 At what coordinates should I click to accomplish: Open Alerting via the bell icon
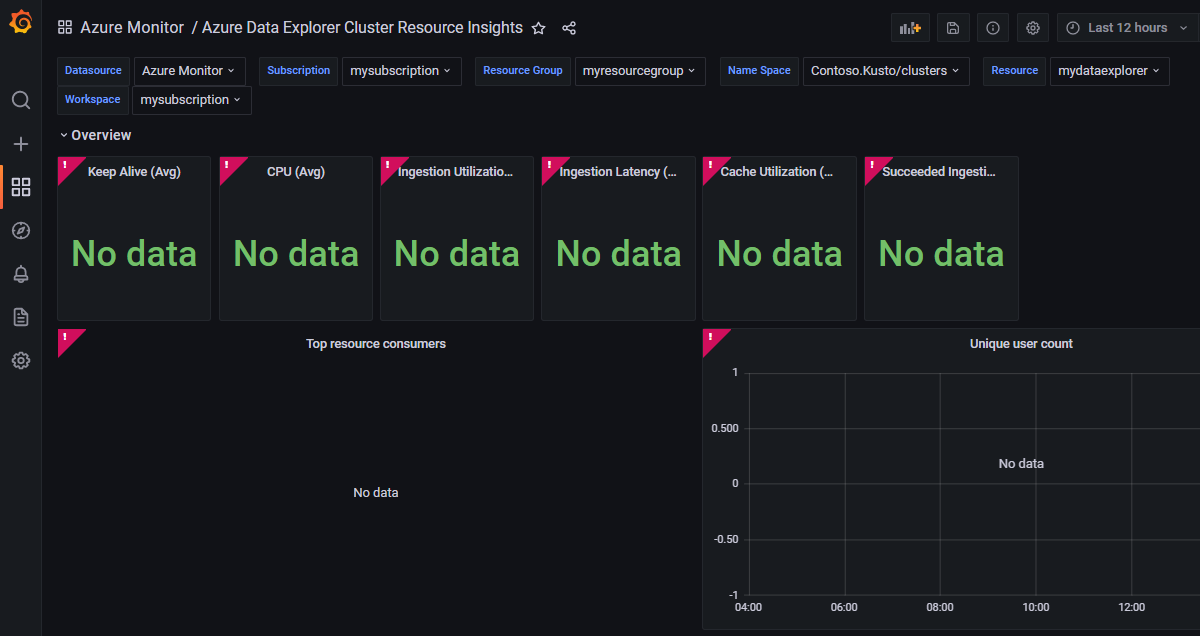click(x=20, y=273)
